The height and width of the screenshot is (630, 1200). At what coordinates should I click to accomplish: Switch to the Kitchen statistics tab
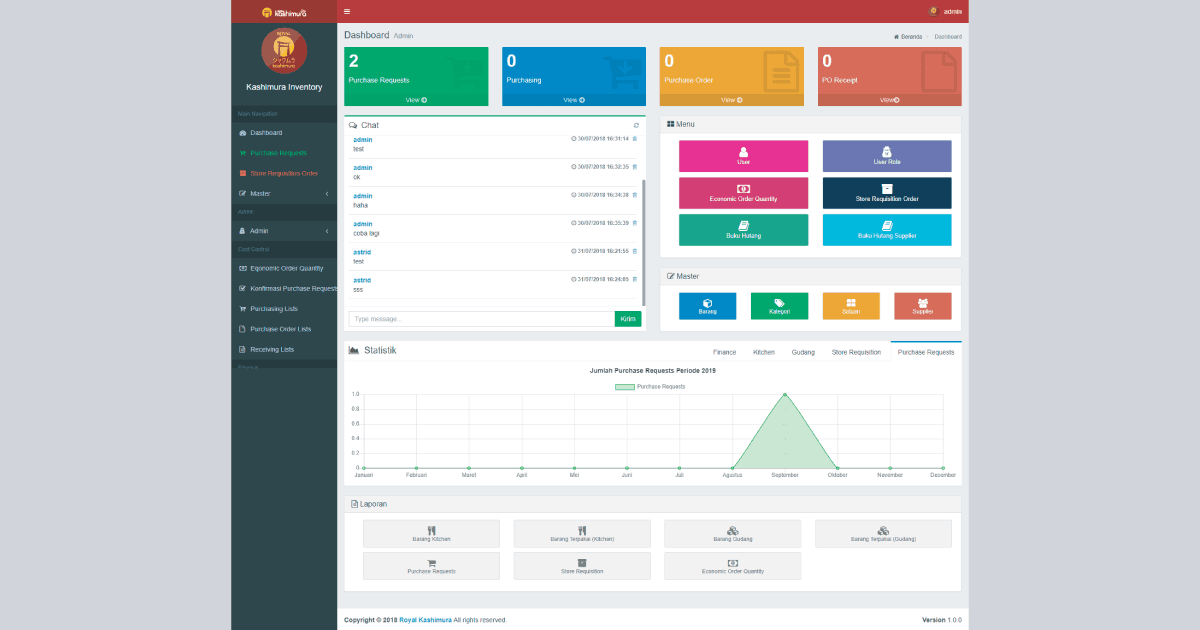[764, 352]
